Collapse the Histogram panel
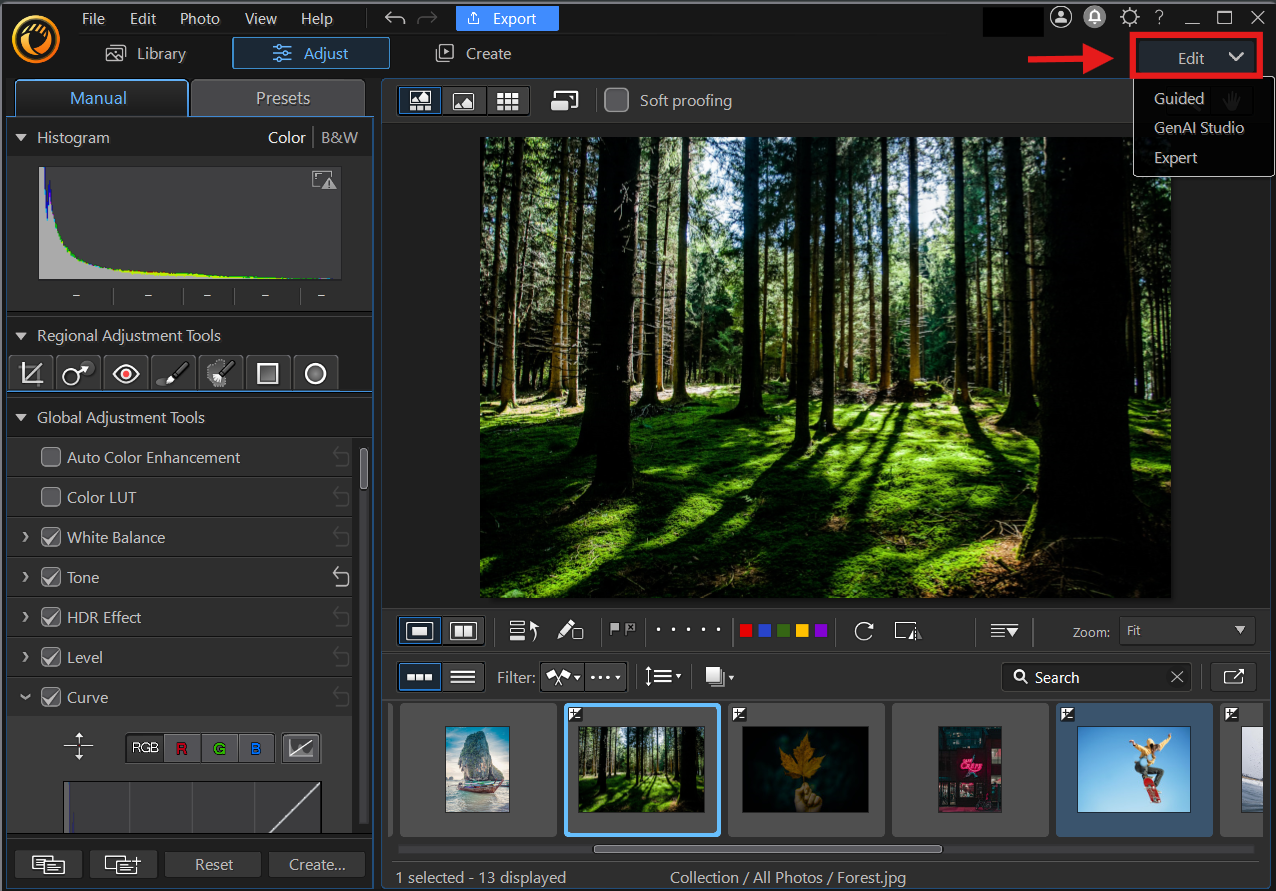1276x891 pixels. (x=21, y=137)
